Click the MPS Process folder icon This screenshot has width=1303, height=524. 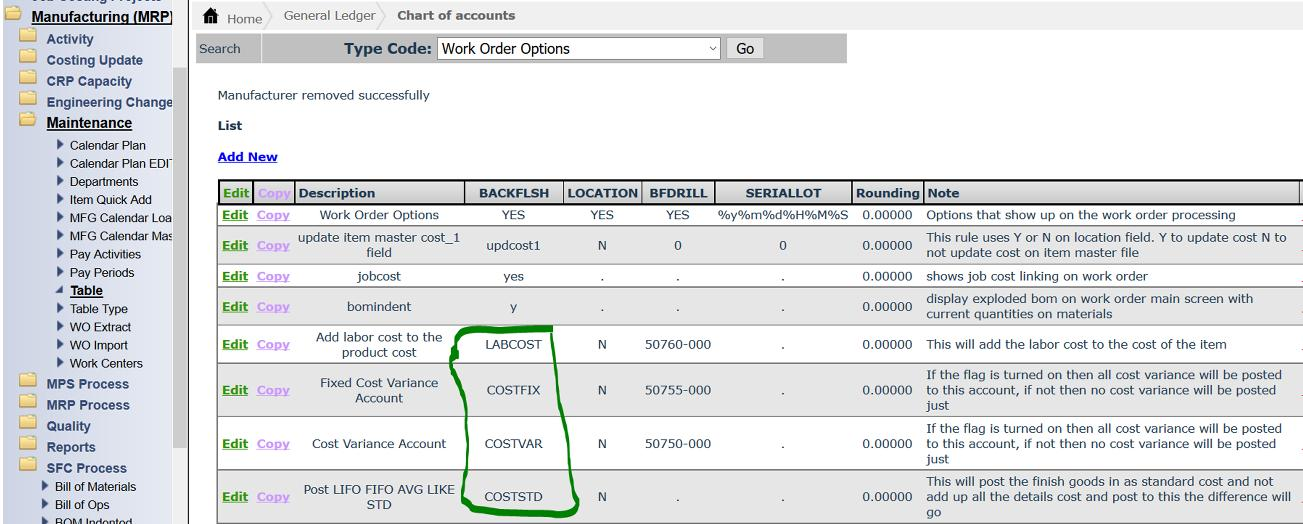coord(28,384)
